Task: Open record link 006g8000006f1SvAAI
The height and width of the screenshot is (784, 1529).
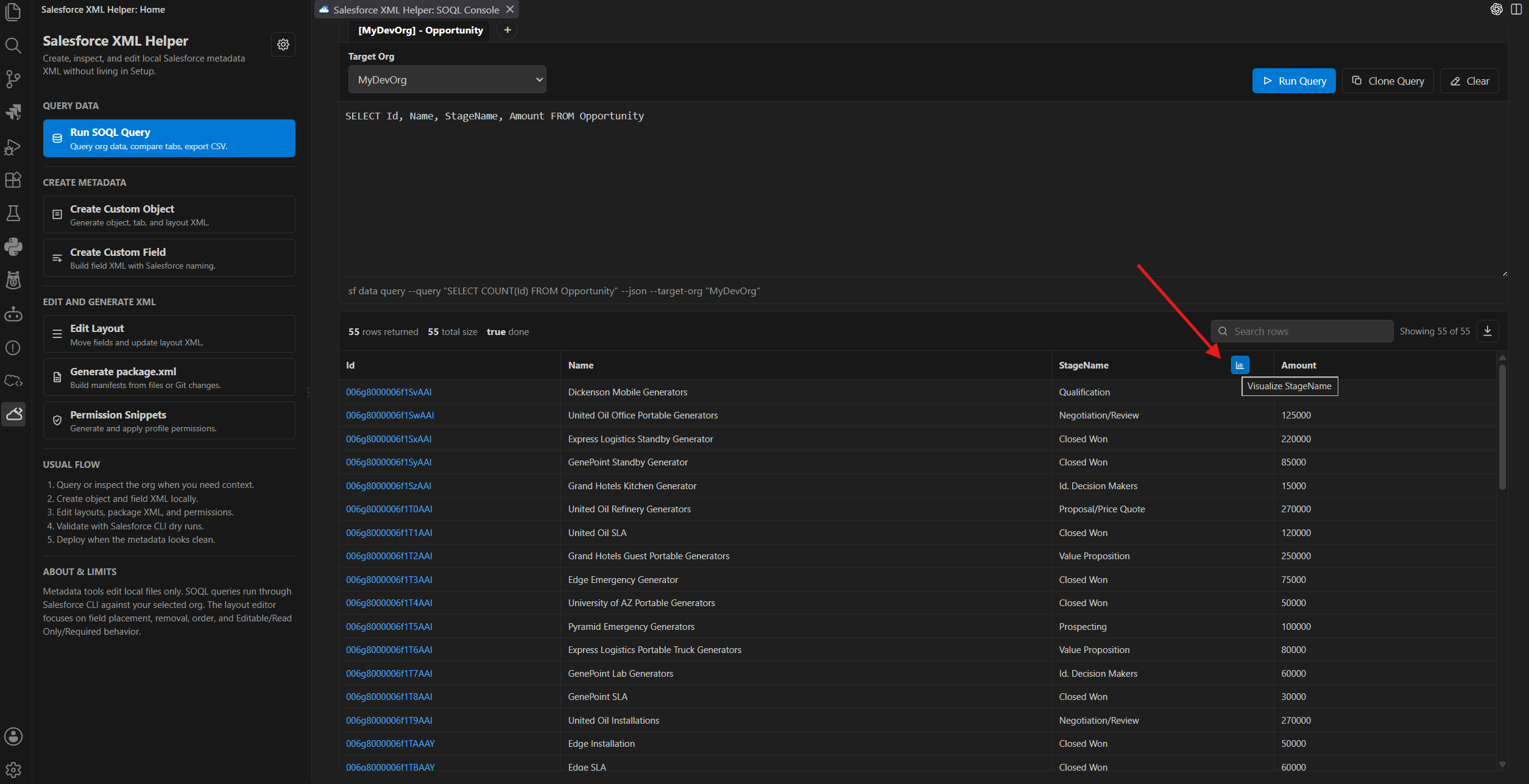Action: [x=389, y=392]
